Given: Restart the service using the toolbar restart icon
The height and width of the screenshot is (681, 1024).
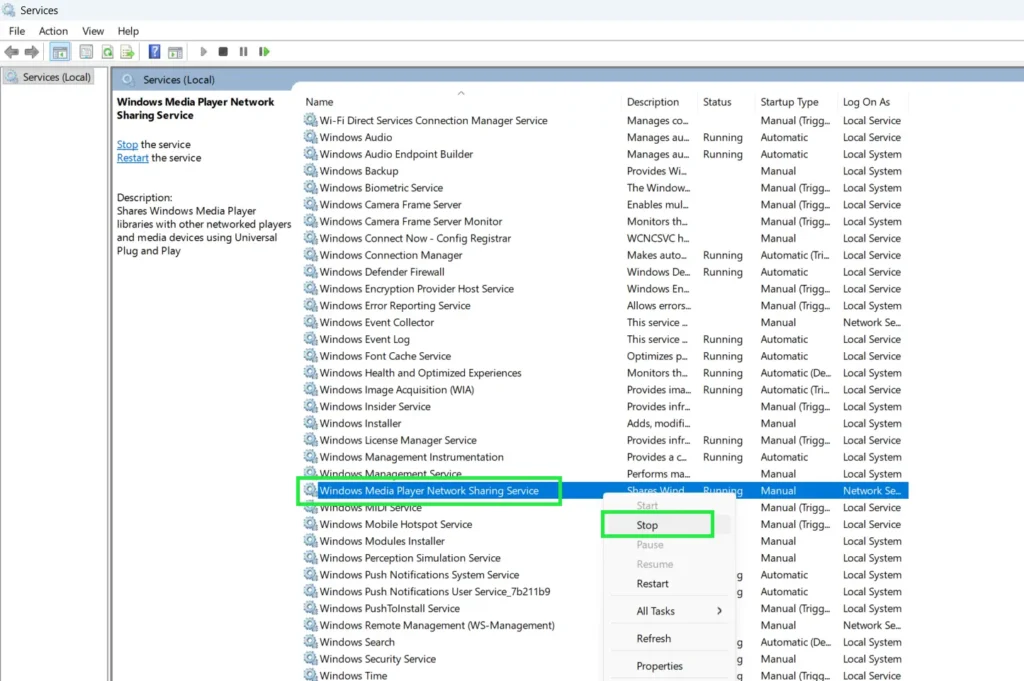Looking at the screenshot, I should click(262, 51).
